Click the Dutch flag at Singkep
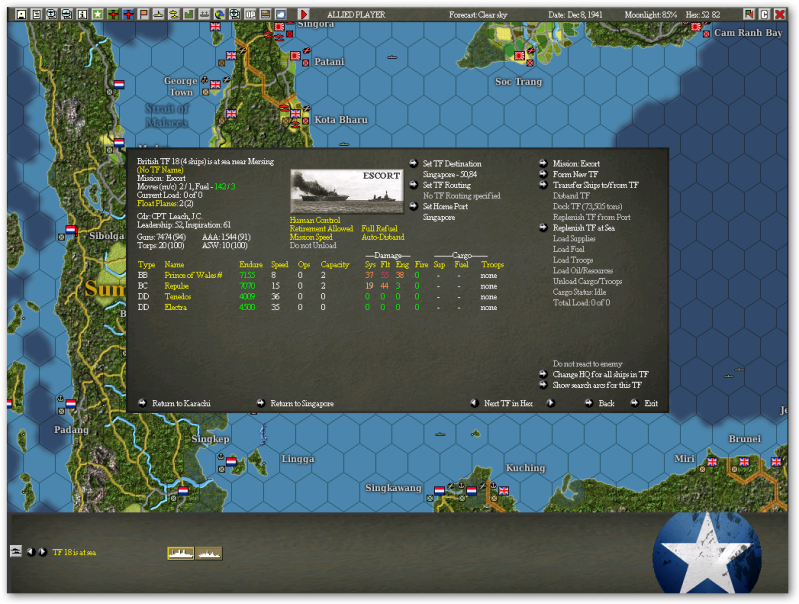This screenshot has width=799, height=604. (231, 461)
